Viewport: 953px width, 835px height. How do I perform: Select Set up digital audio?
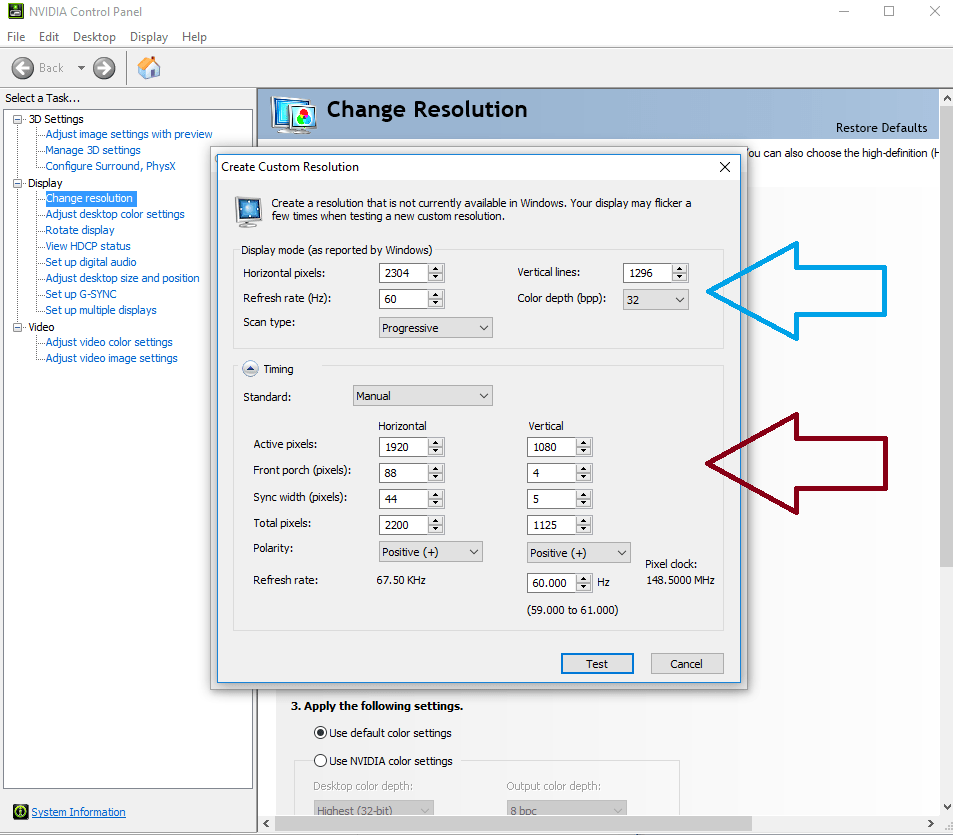pyautogui.click(x=91, y=262)
